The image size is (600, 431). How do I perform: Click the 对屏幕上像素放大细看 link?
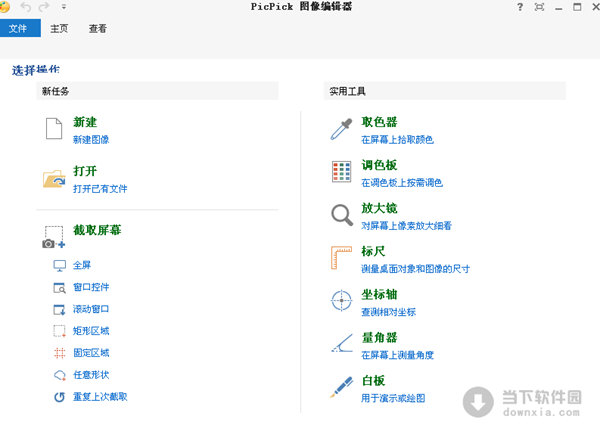pos(407,226)
